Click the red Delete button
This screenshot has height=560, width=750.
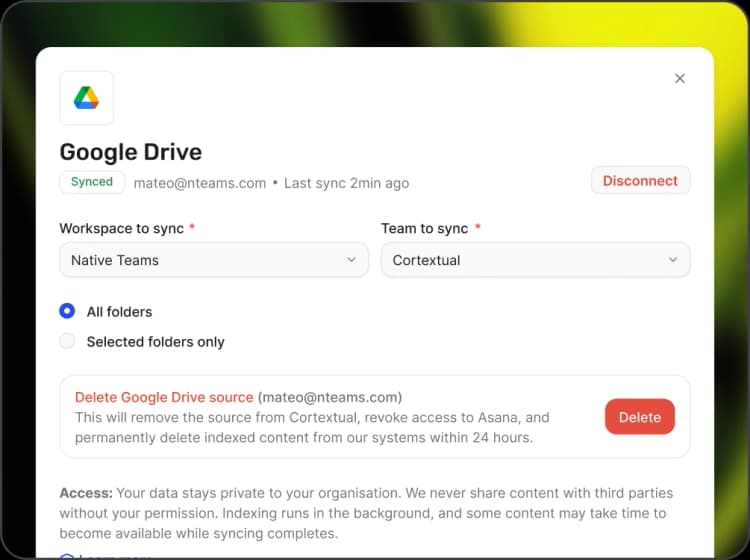[x=640, y=417]
